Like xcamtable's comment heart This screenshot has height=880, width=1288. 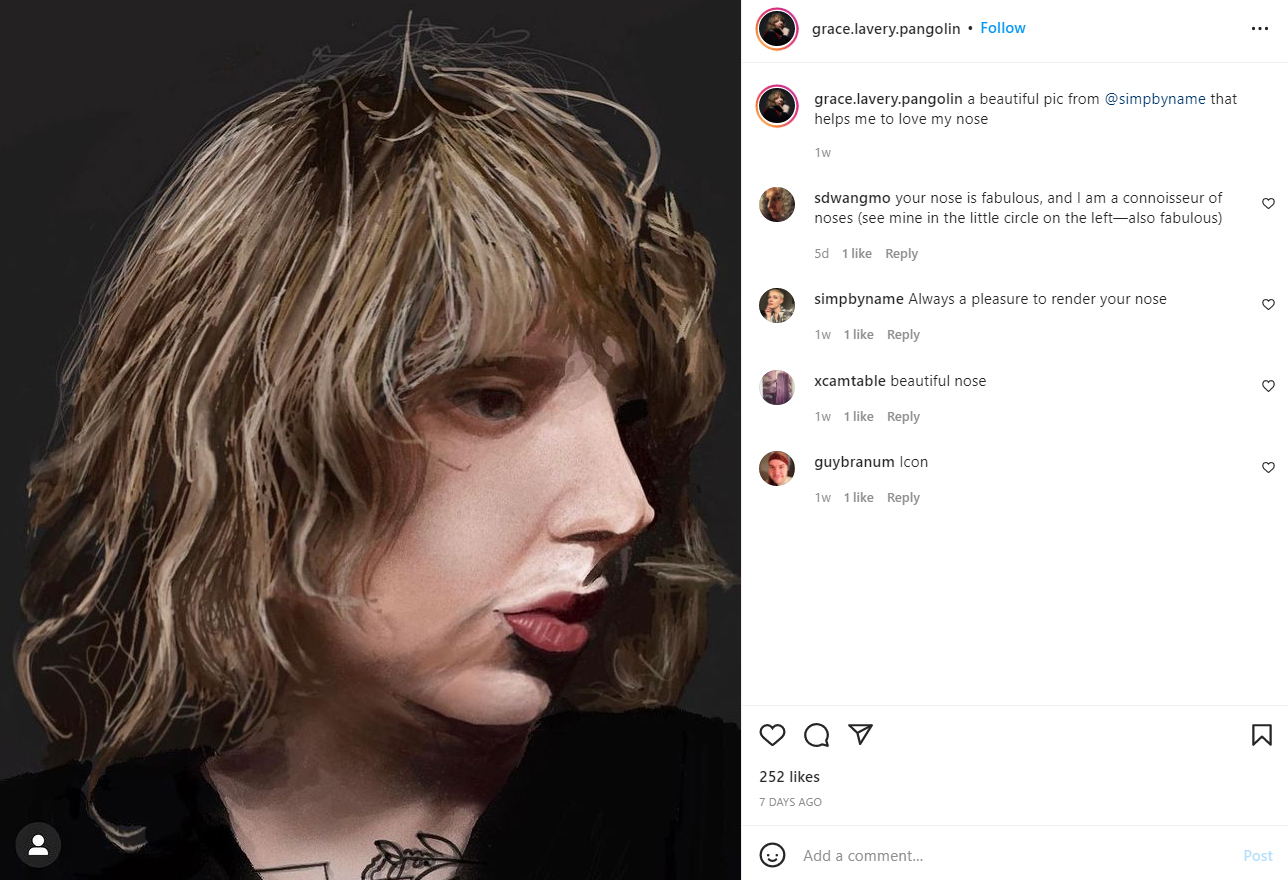point(1268,386)
